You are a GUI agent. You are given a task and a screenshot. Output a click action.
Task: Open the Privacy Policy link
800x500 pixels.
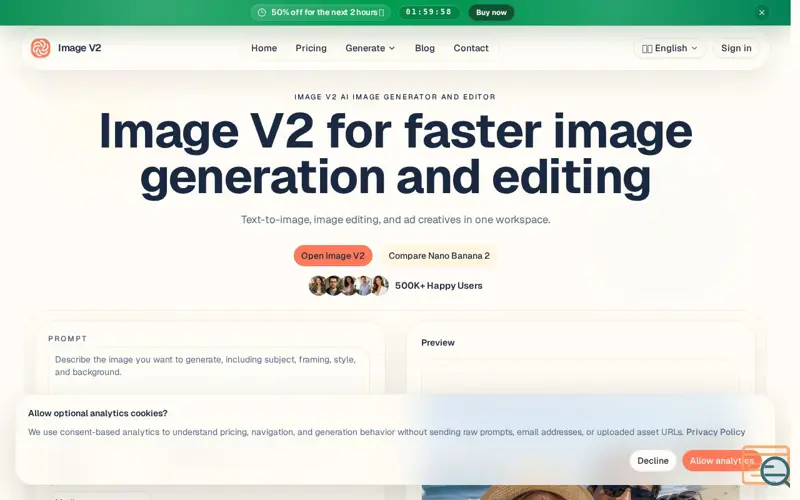point(715,432)
